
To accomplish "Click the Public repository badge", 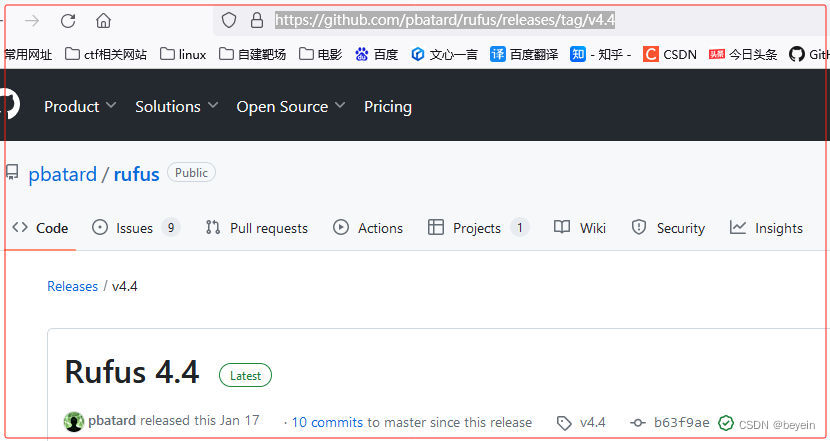I will 191,173.
